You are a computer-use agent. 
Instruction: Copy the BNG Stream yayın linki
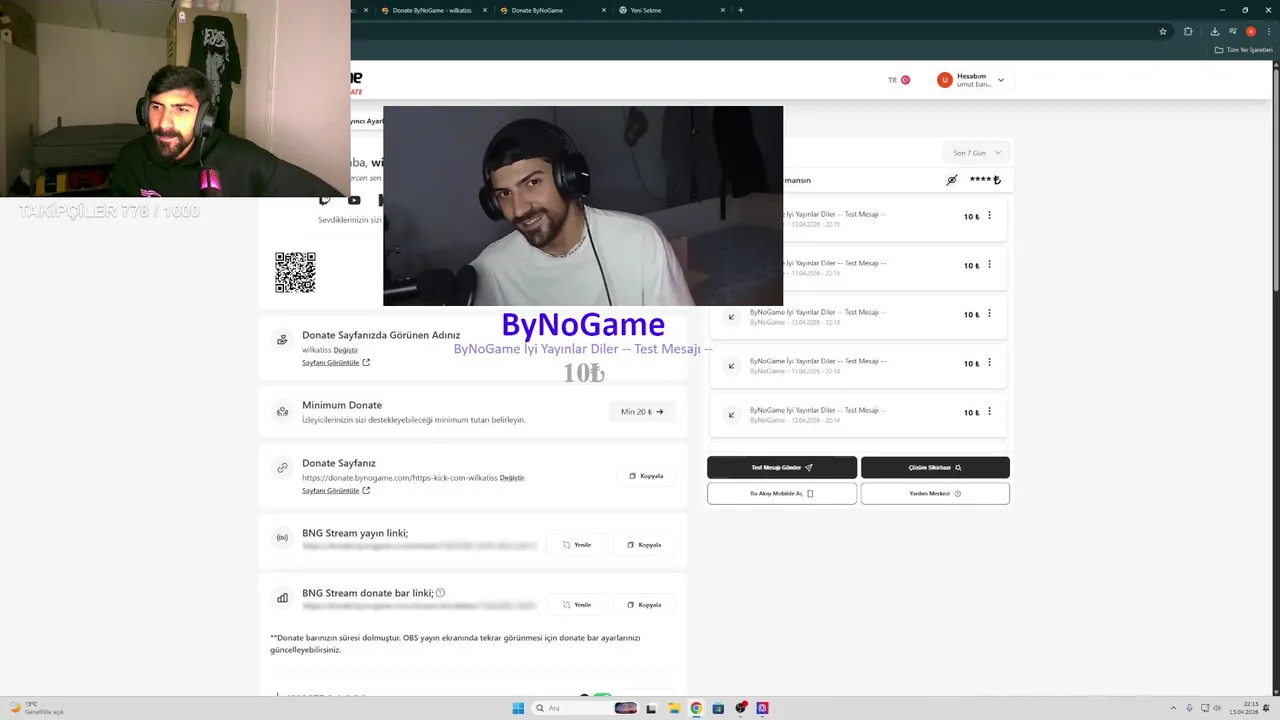point(644,545)
